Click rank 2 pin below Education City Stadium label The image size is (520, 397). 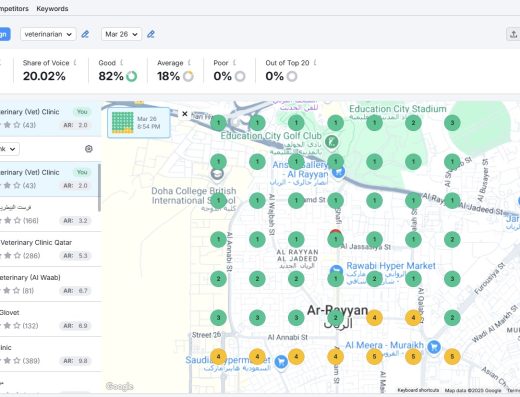coord(413,123)
